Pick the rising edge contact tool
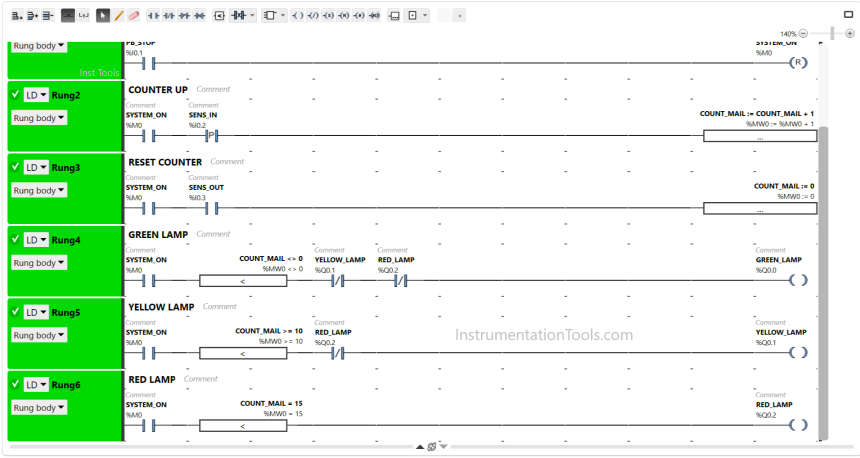This screenshot has height=458, width=860. 184,16
